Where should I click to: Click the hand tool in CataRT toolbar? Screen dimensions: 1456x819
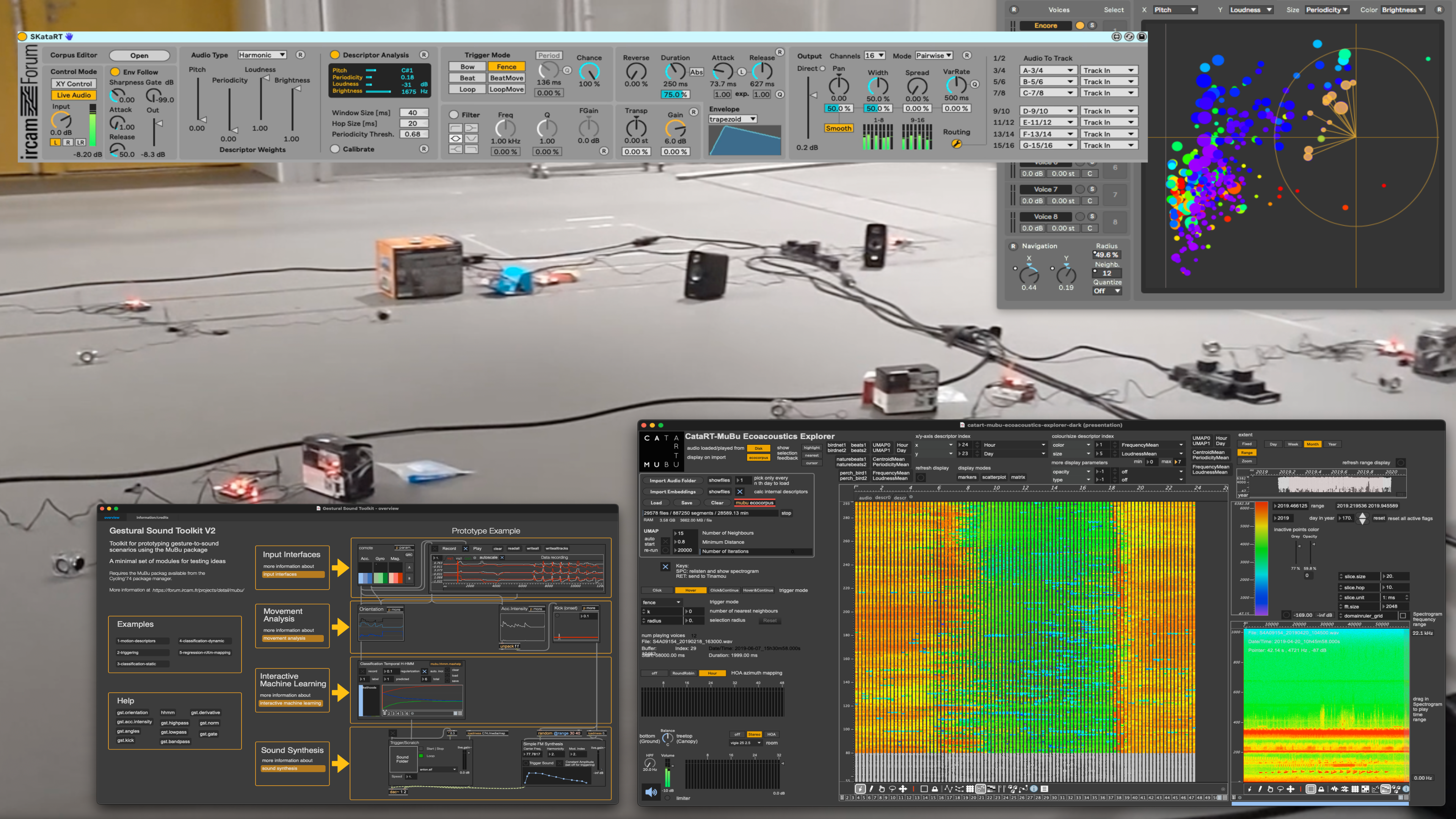point(882,789)
